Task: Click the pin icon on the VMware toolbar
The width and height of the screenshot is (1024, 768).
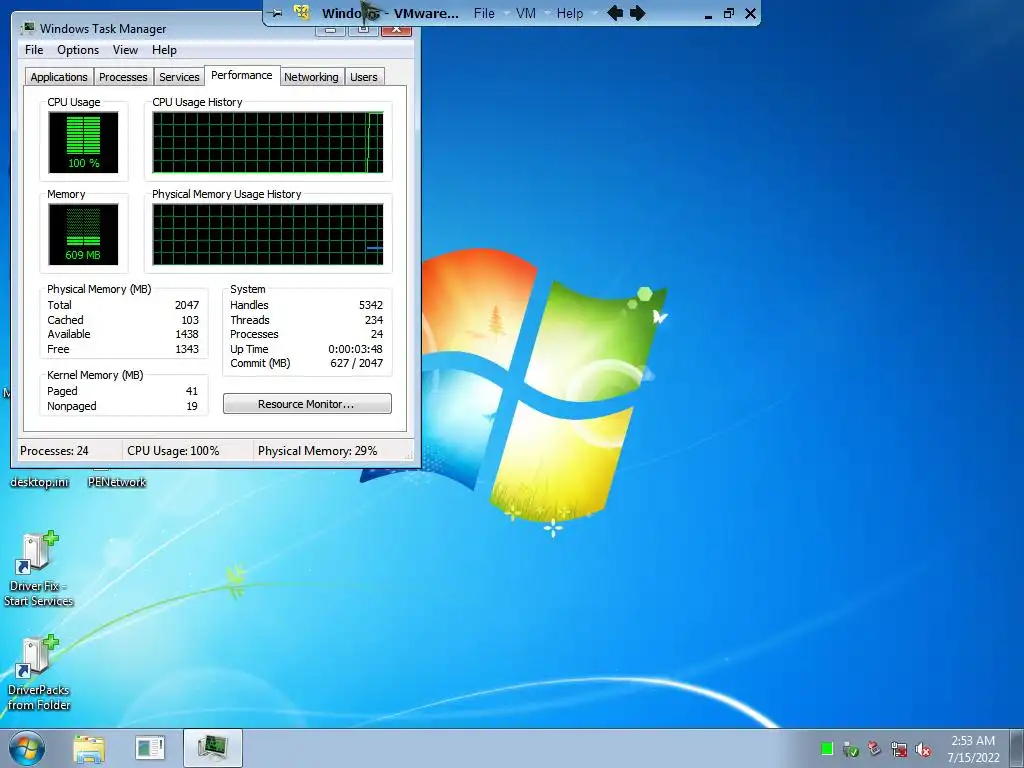Action: (x=276, y=13)
